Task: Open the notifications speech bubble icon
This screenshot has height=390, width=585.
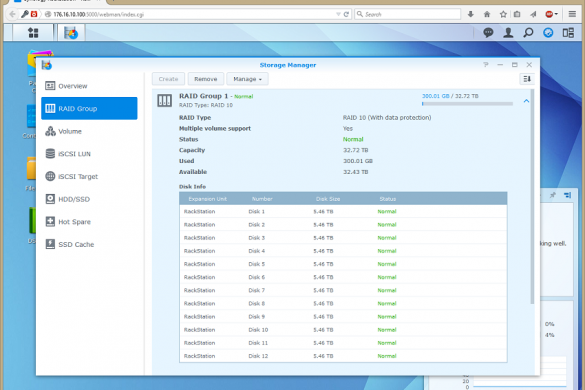Action: point(488,33)
